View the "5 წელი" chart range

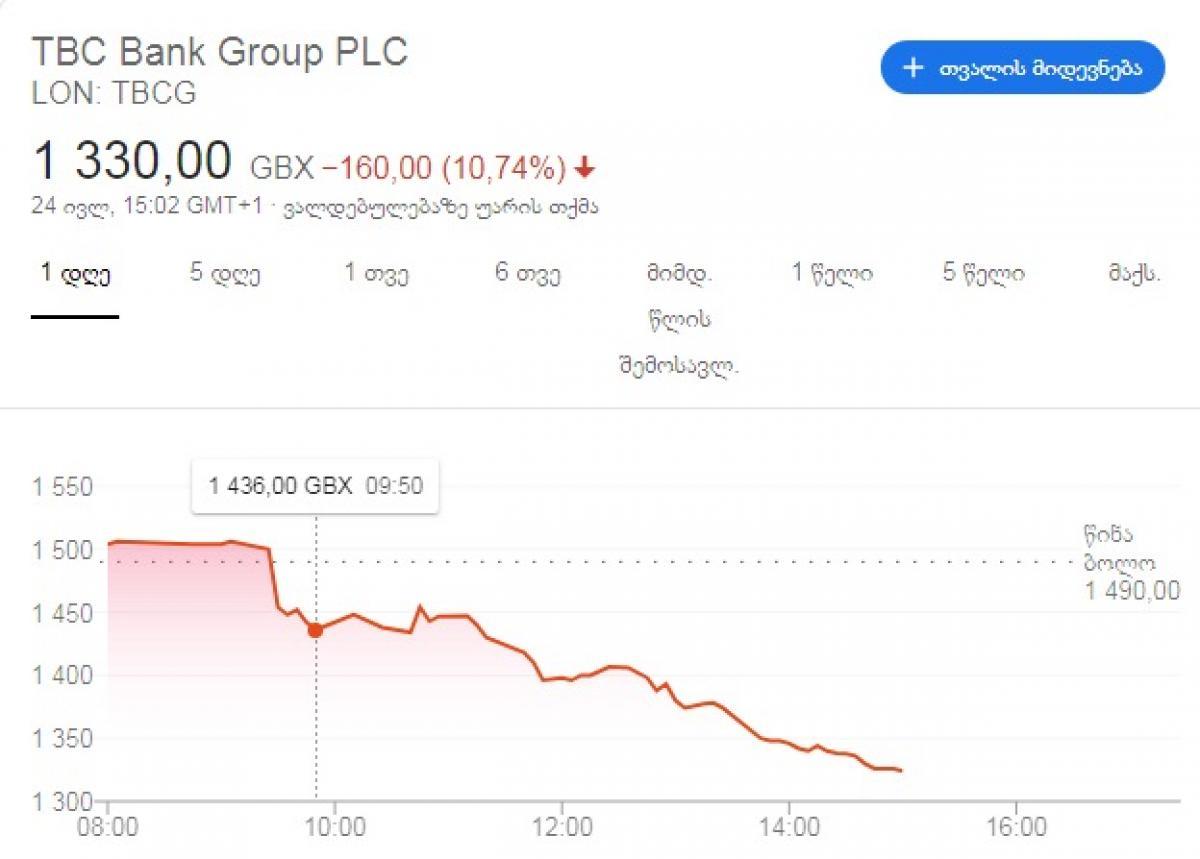click(x=983, y=274)
